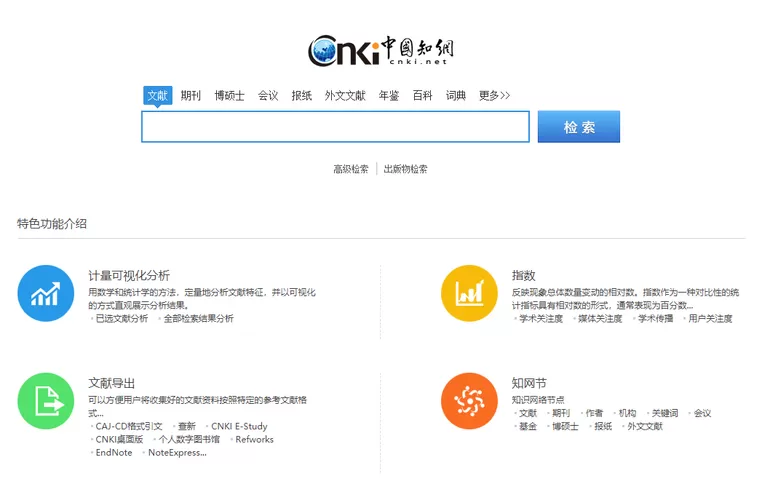Click the 查新 link
The height and width of the screenshot is (500, 762).
tap(187, 427)
